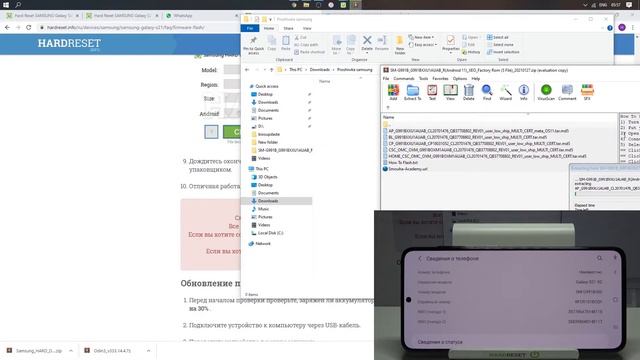The image size is (640, 360).
Task: Open the browser profile avatar
Action: pos(622,27)
